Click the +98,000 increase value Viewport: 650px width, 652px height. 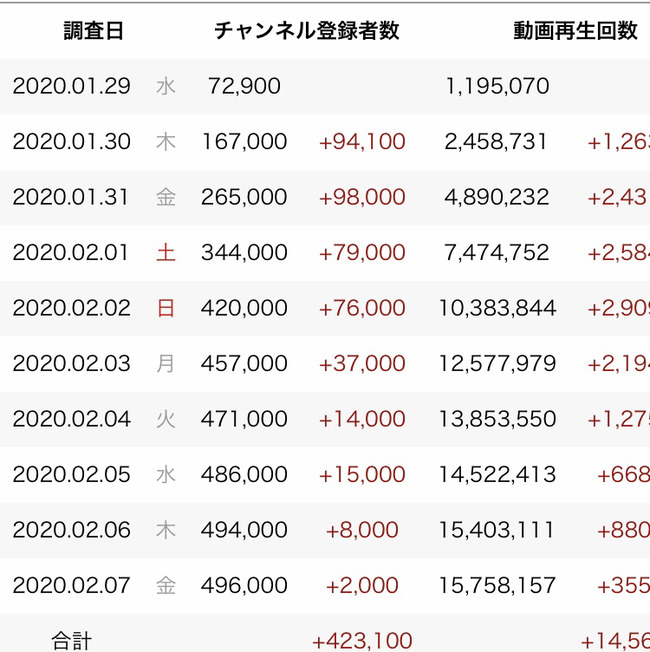(362, 197)
